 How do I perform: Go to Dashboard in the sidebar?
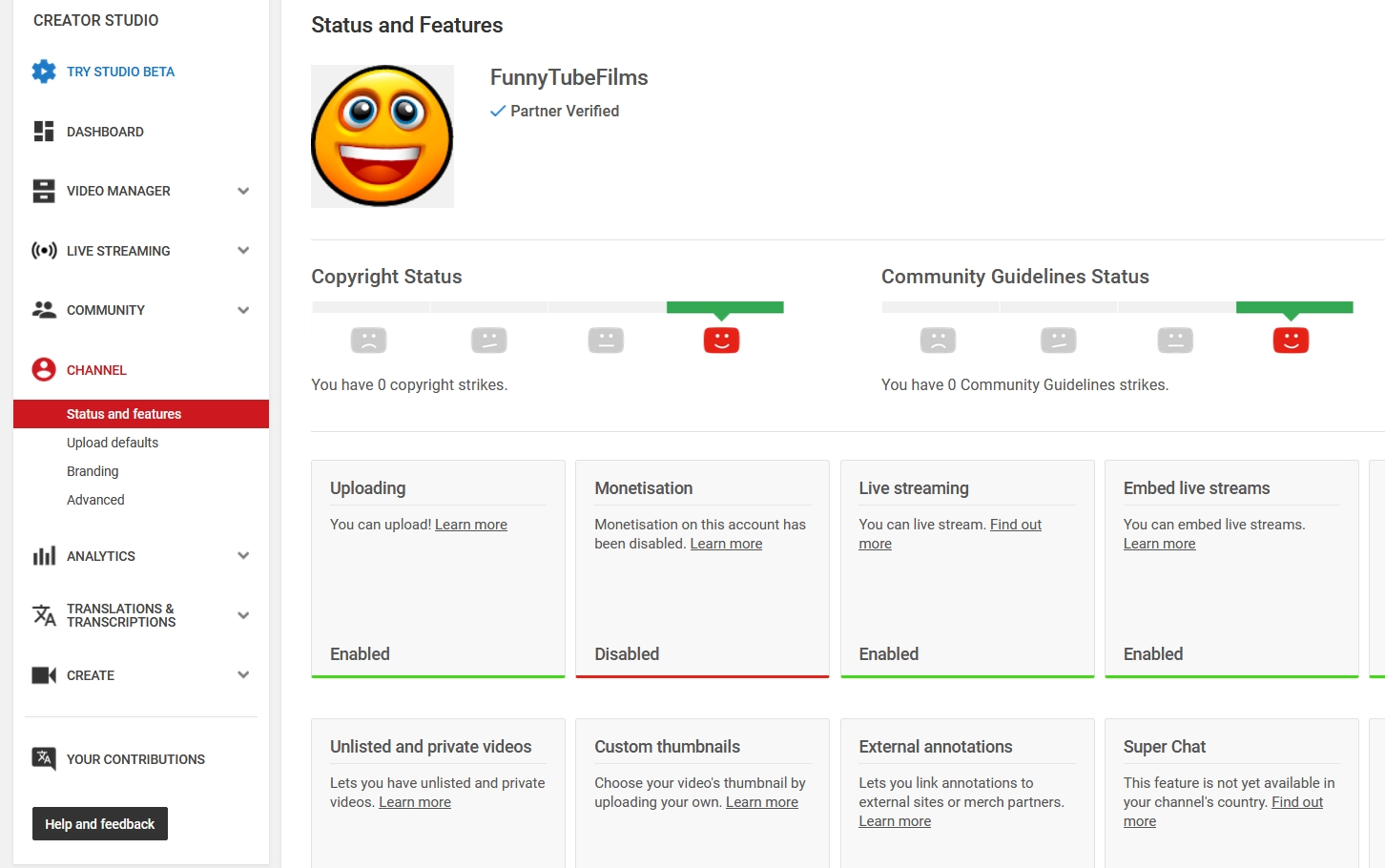point(105,132)
